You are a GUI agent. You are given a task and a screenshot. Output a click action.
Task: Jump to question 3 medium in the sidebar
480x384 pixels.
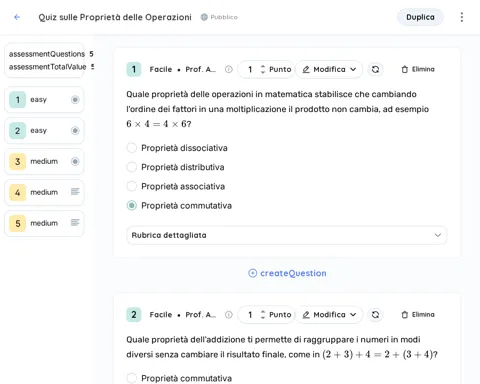44,162
